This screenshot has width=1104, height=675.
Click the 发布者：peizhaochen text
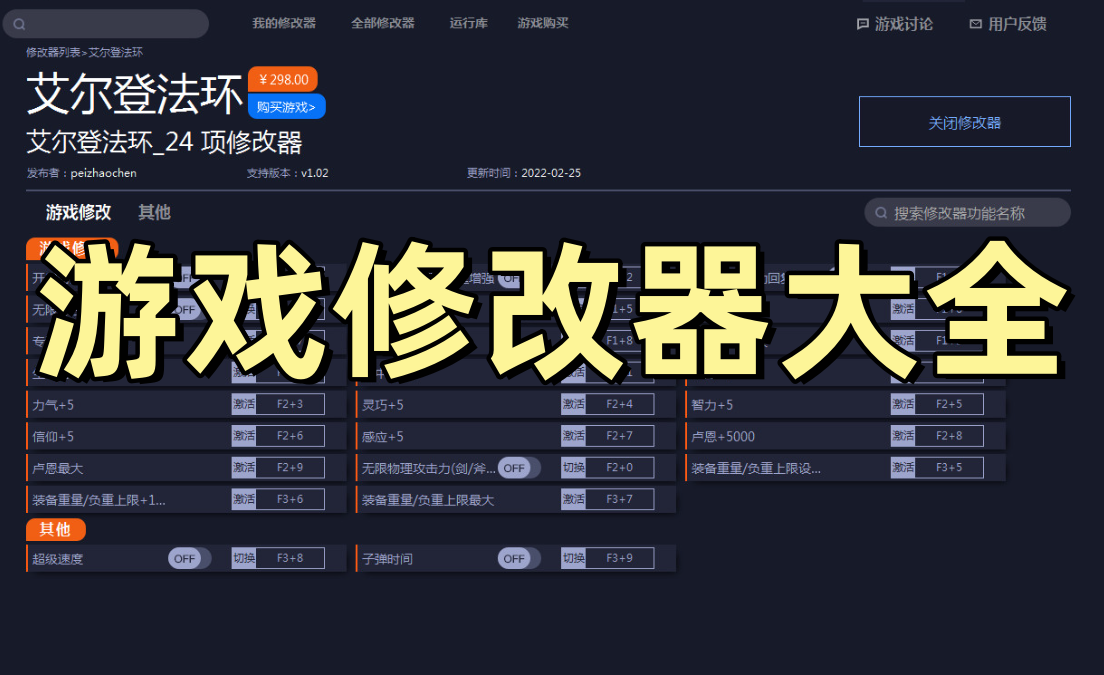point(82,173)
